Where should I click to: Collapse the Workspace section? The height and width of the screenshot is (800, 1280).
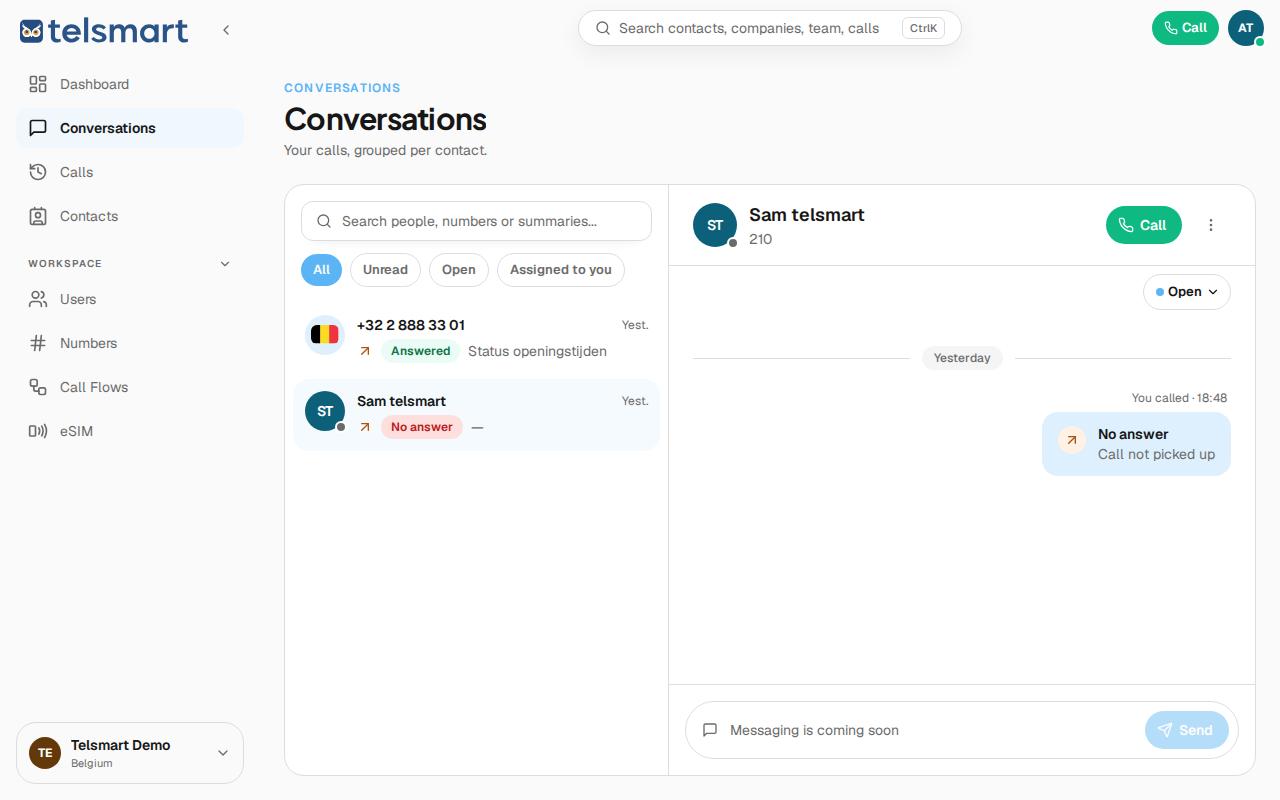point(225,264)
